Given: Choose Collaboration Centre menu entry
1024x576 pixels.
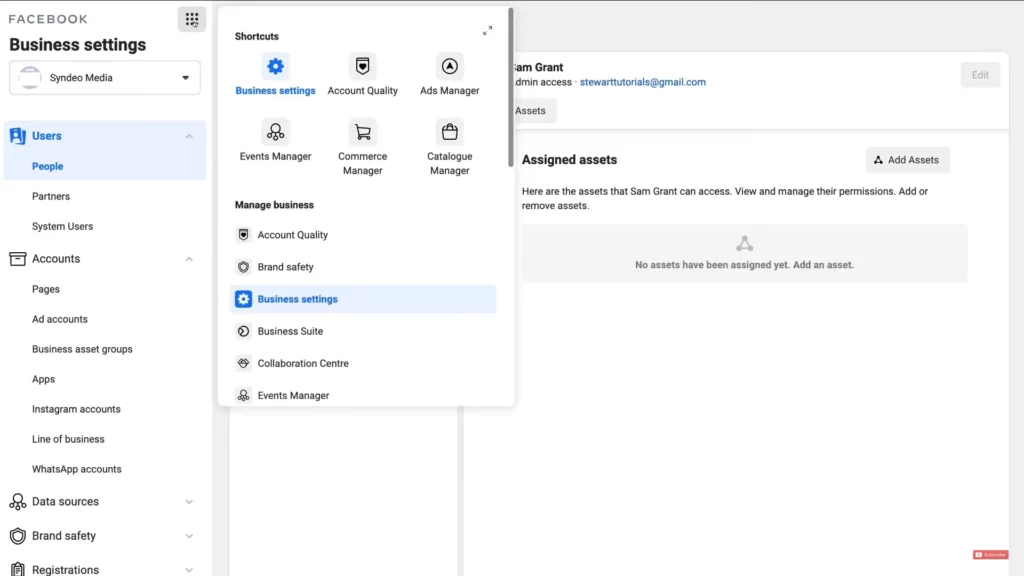Looking at the screenshot, I should click(x=362, y=363).
